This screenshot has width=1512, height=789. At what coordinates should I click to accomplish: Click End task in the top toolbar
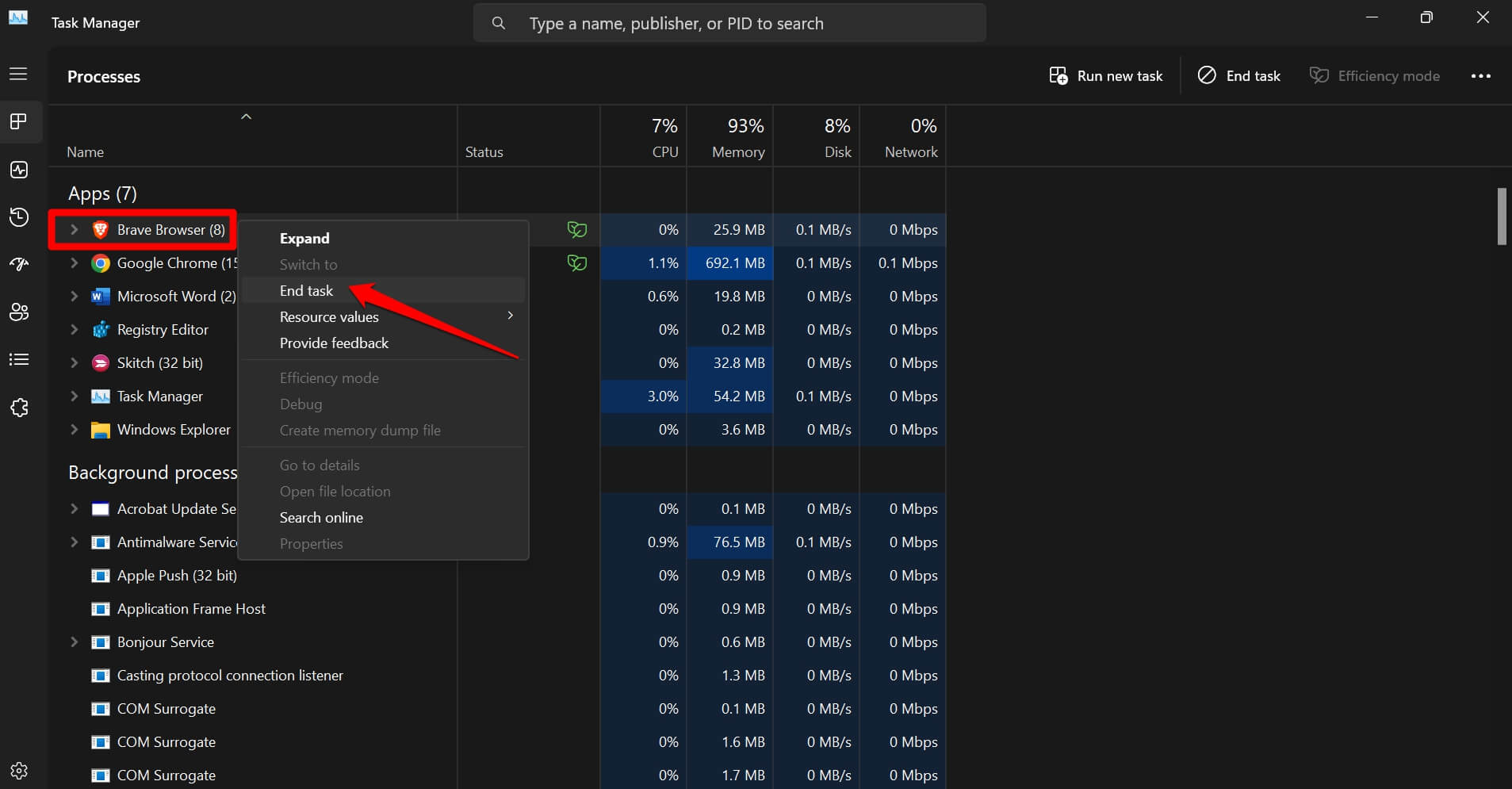[x=1239, y=76]
